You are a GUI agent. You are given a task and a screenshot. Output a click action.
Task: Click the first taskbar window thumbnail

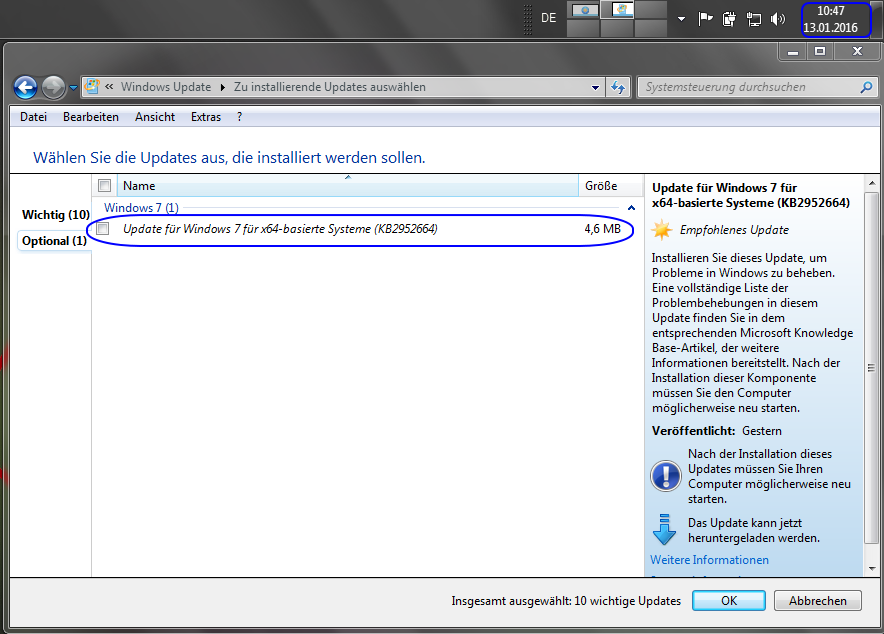point(584,10)
